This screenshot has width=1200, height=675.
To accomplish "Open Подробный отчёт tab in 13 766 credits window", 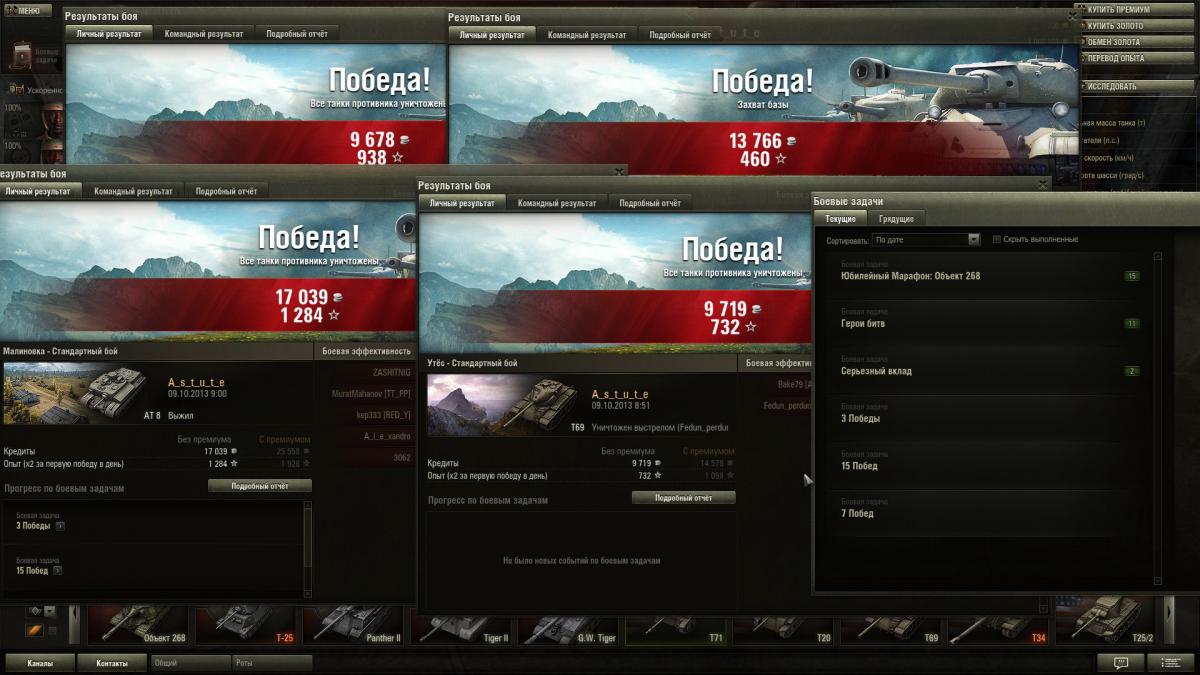I will (x=680, y=35).
